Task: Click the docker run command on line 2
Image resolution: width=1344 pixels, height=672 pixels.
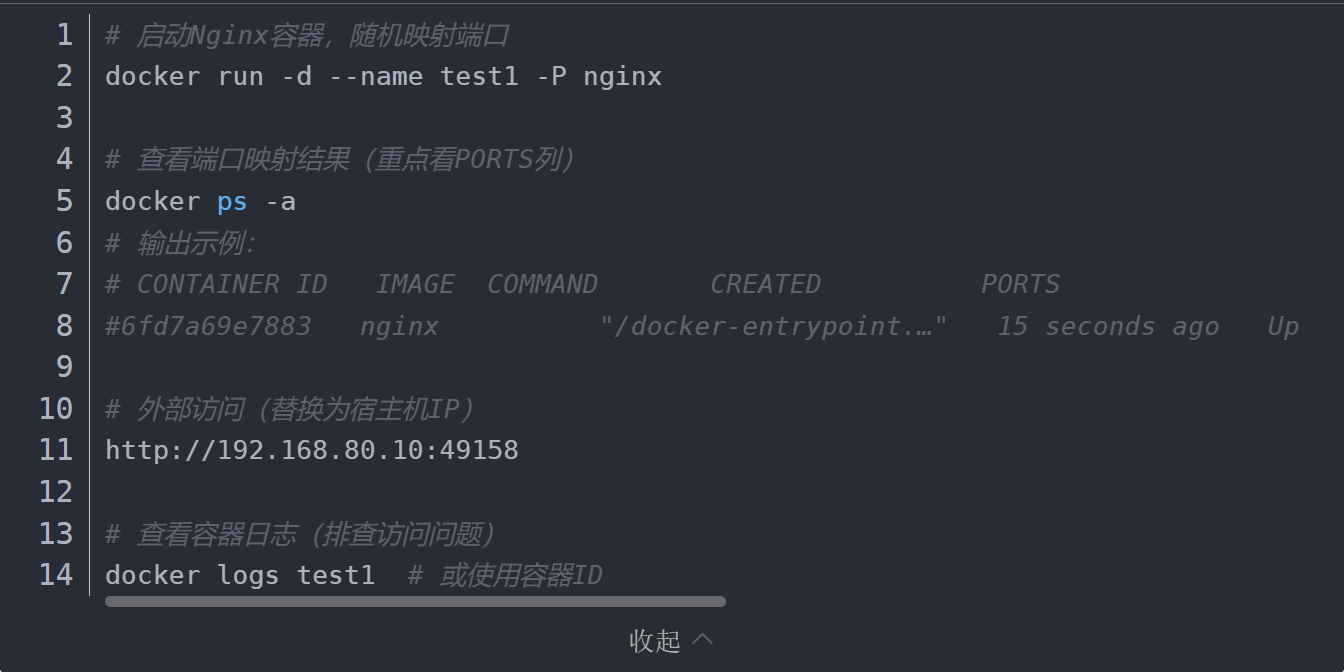Action: (383, 77)
